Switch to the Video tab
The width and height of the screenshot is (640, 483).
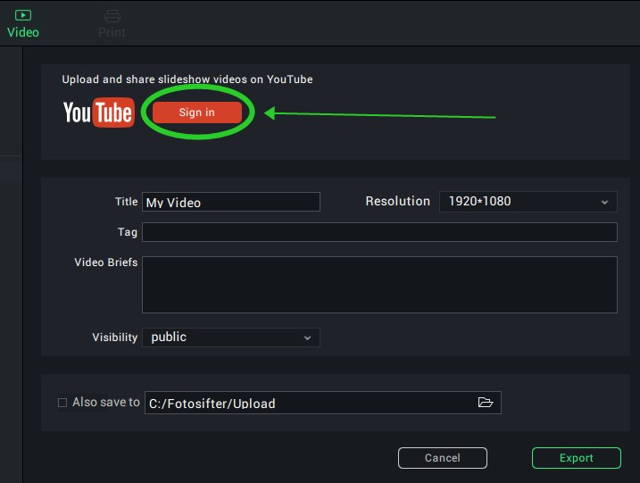coord(23,24)
